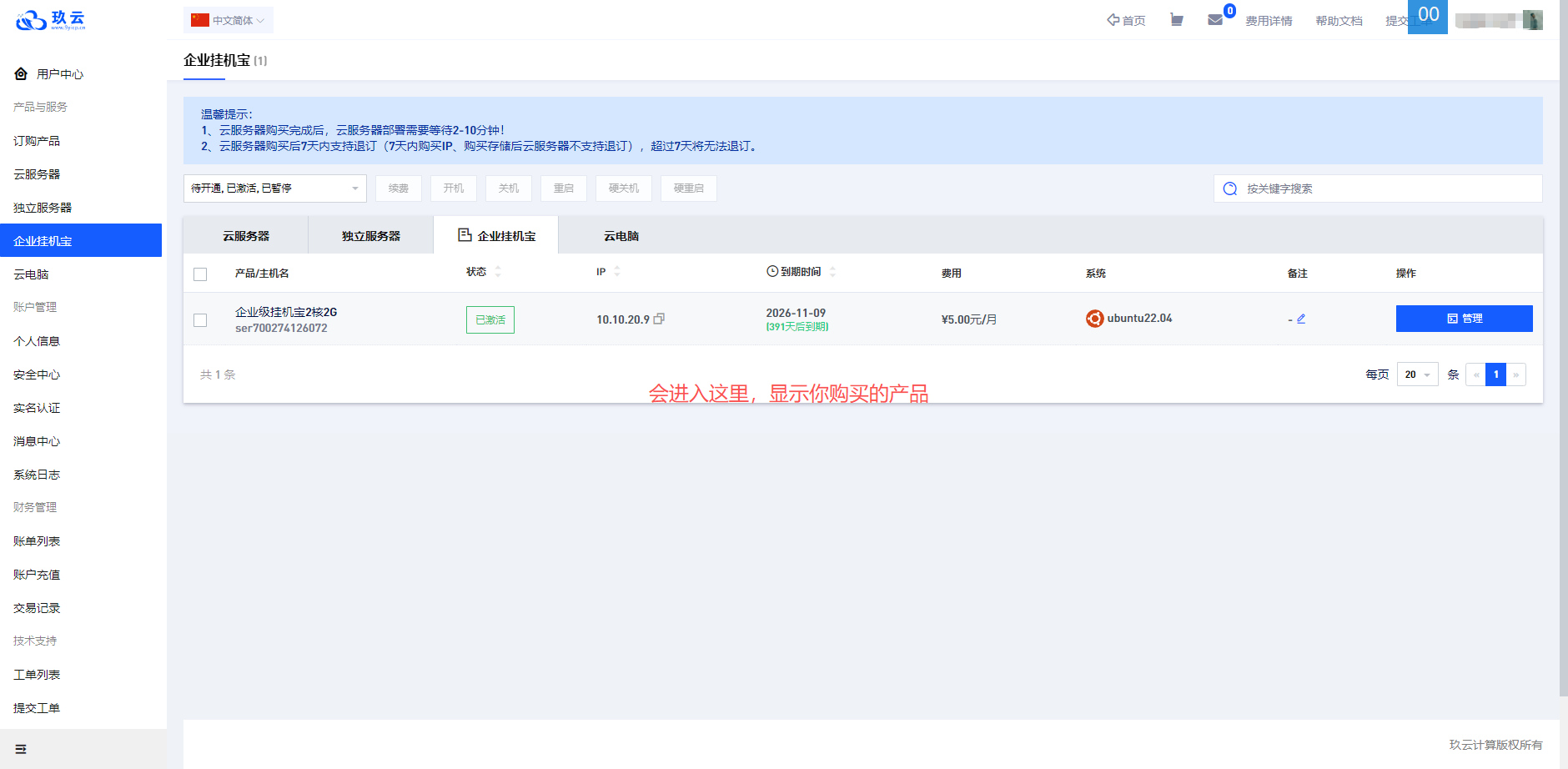This screenshot has width=1568, height=769.
Task: Click the Ubuntu system icon
Action: [1094, 319]
